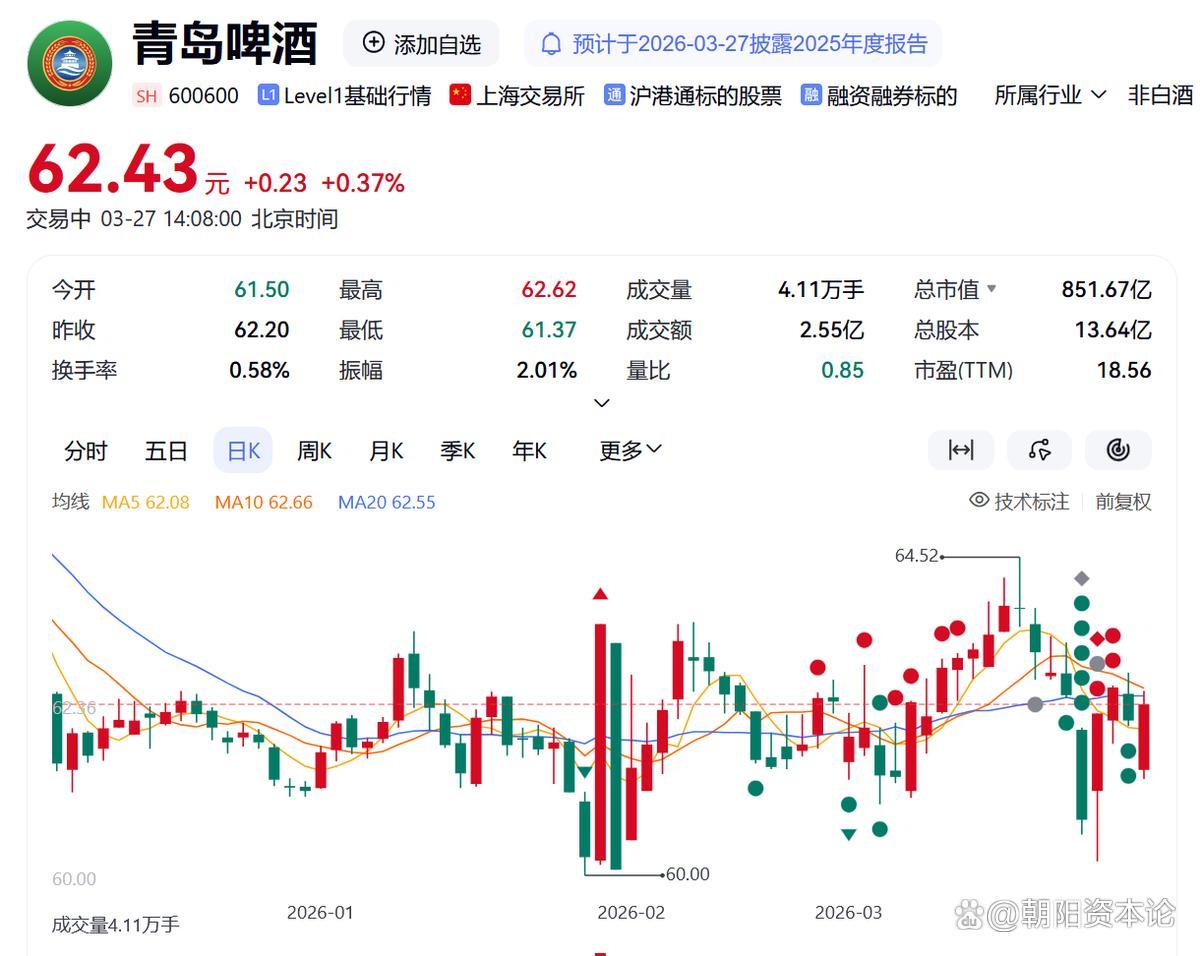Toggle 技术标注 eye visibility
Image resolution: width=1200 pixels, height=956 pixels.
click(x=979, y=500)
